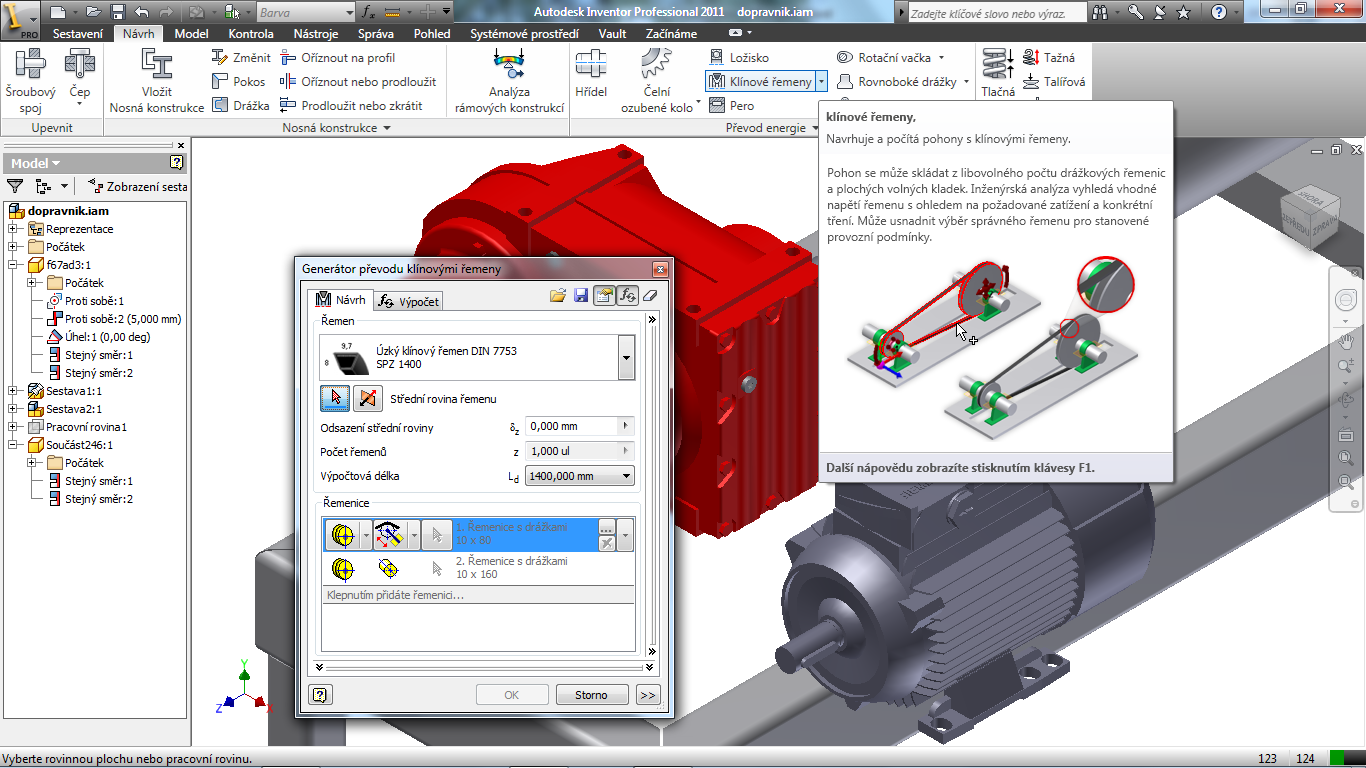This screenshot has height=768, width=1366.
Task: Click the Odsazení střední roviny value field
Action: [572, 426]
